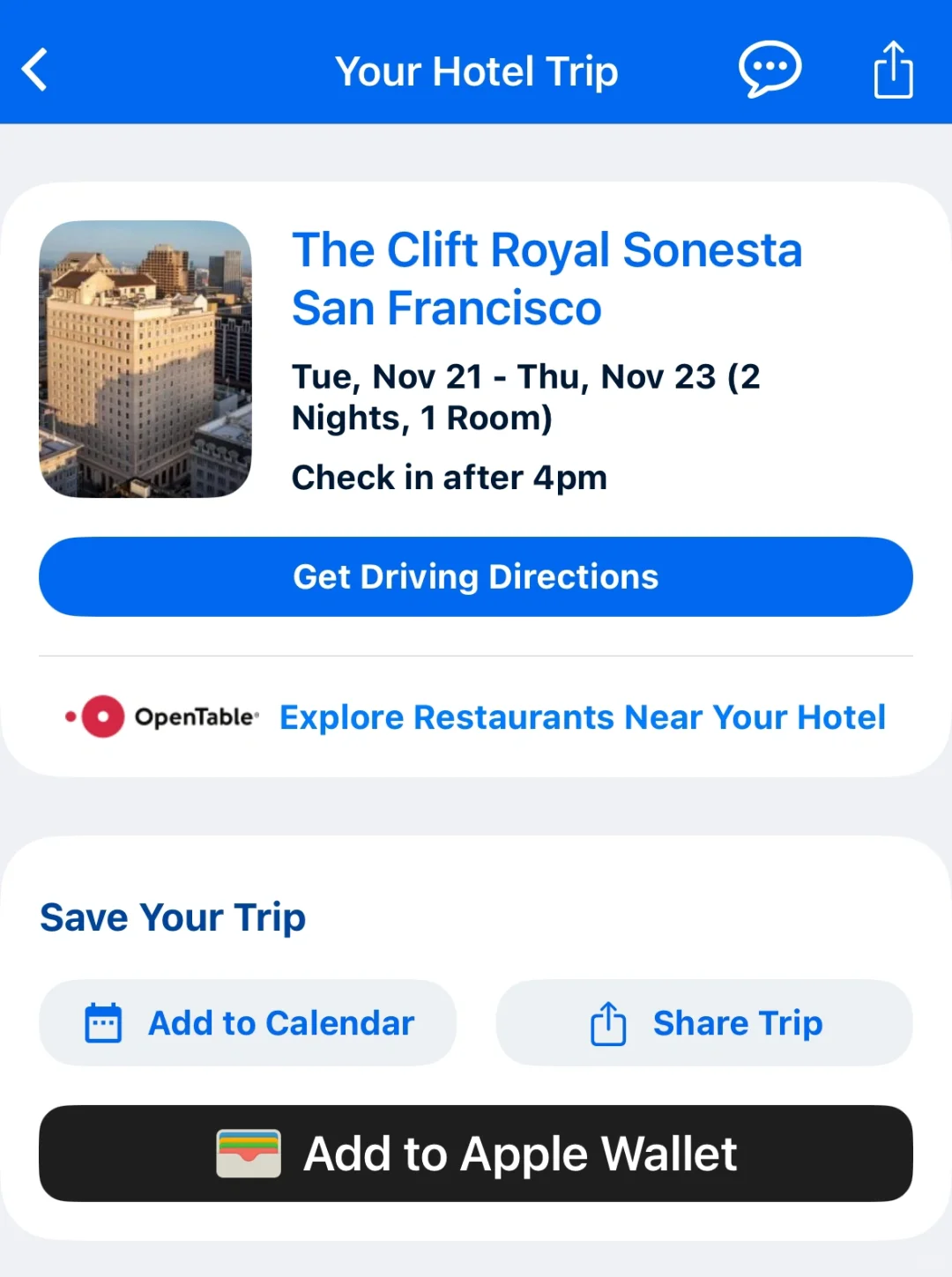This screenshot has width=952, height=1277.
Task: Click the red OpenTable circle logo
Action: pos(102,716)
